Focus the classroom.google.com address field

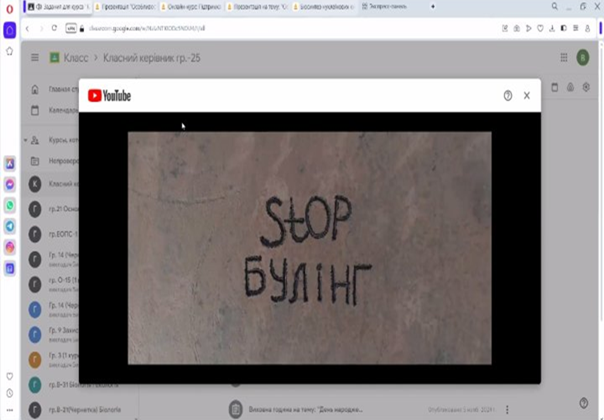tap(147, 29)
